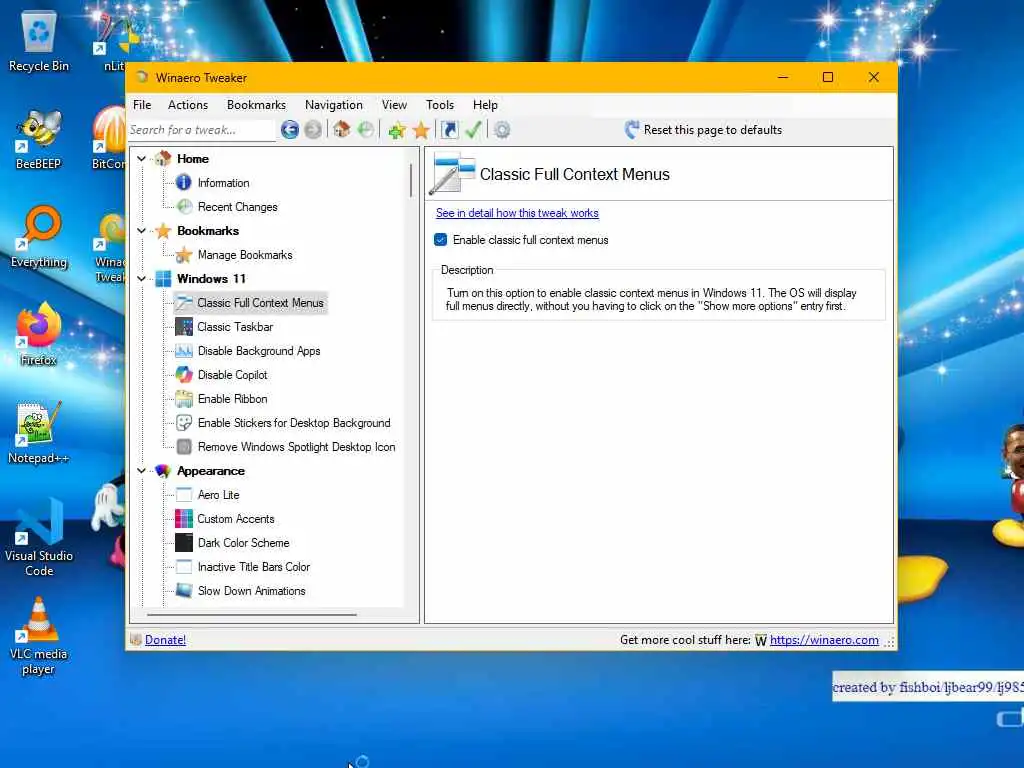This screenshot has height=768, width=1024.
Task: Click the create shortcut toolbar icon
Action: coord(450,130)
